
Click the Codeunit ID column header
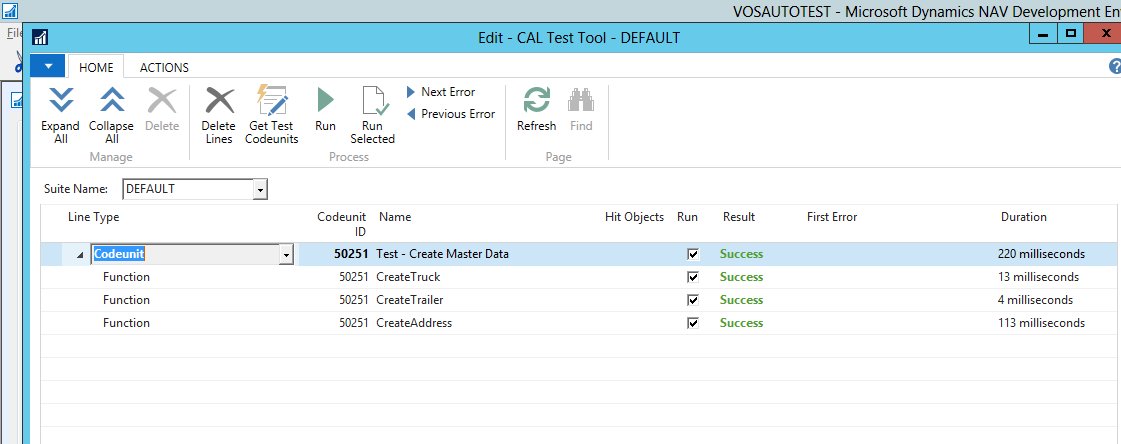(x=342, y=224)
